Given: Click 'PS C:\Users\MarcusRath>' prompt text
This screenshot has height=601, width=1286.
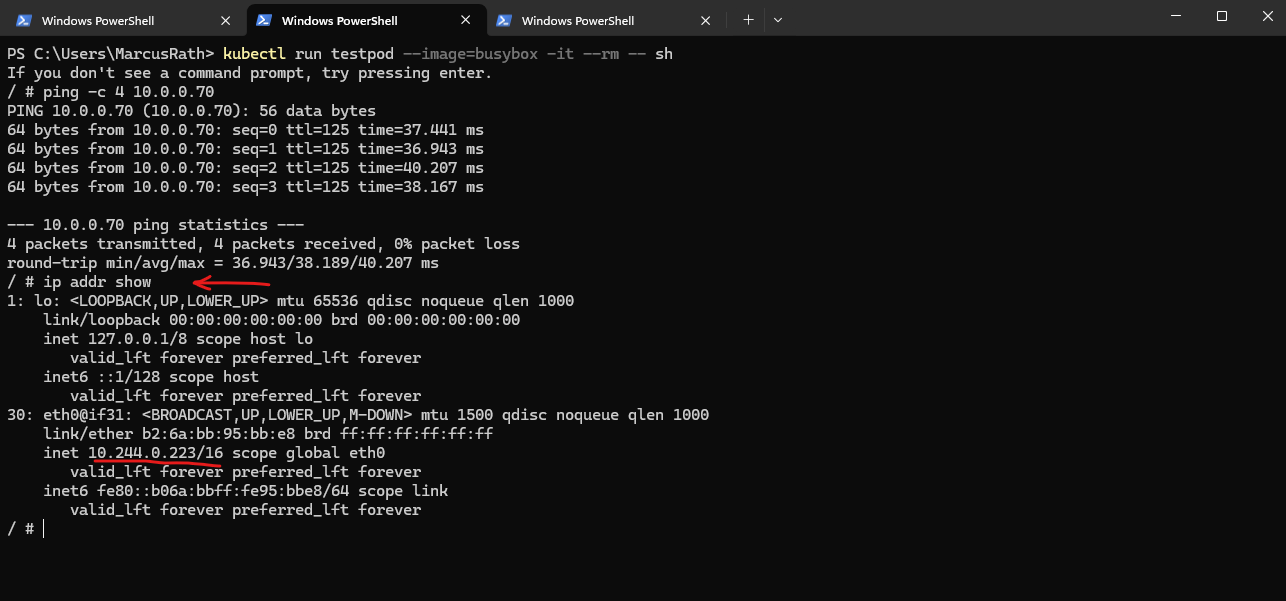Looking at the screenshot, I should click(x=111, y=54).
